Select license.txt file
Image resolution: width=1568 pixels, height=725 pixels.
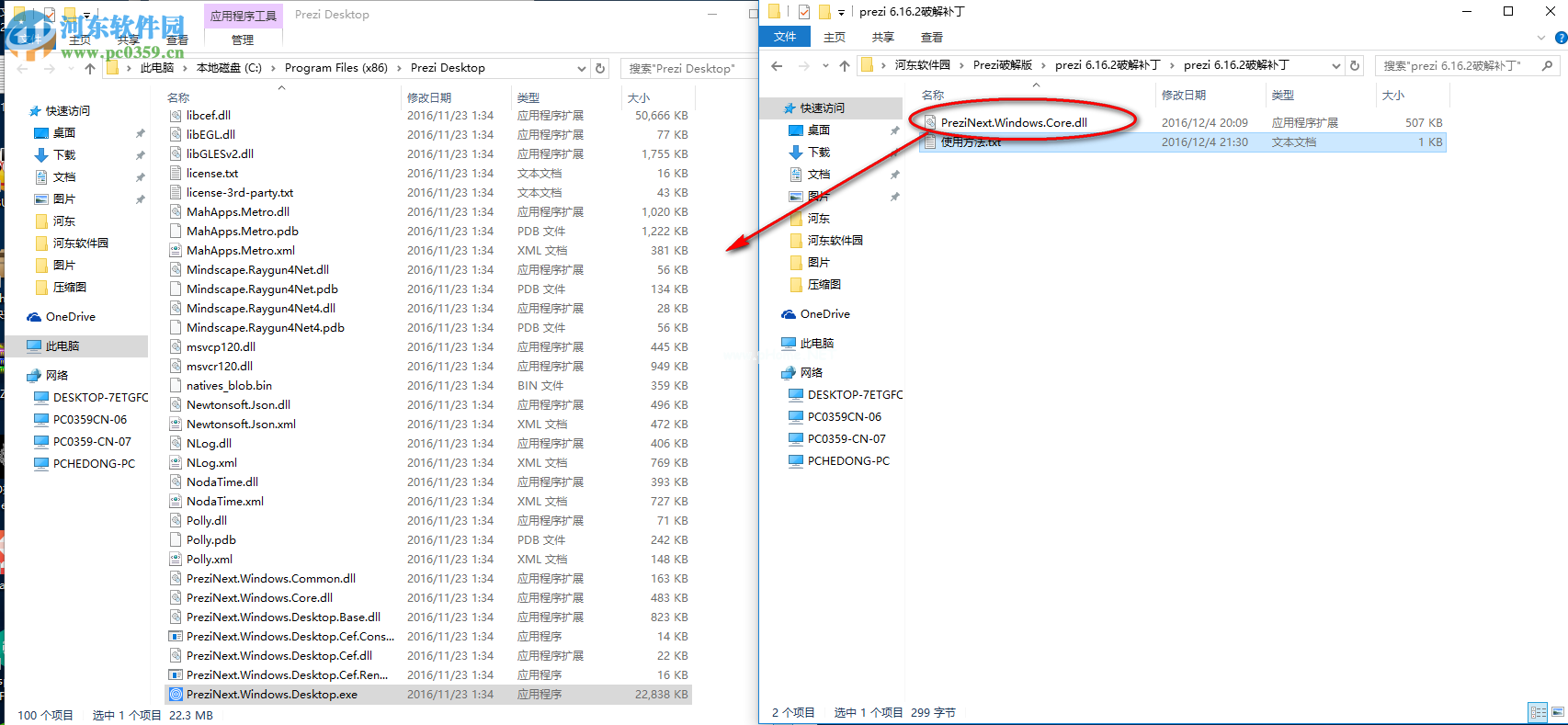coord(211,173)
